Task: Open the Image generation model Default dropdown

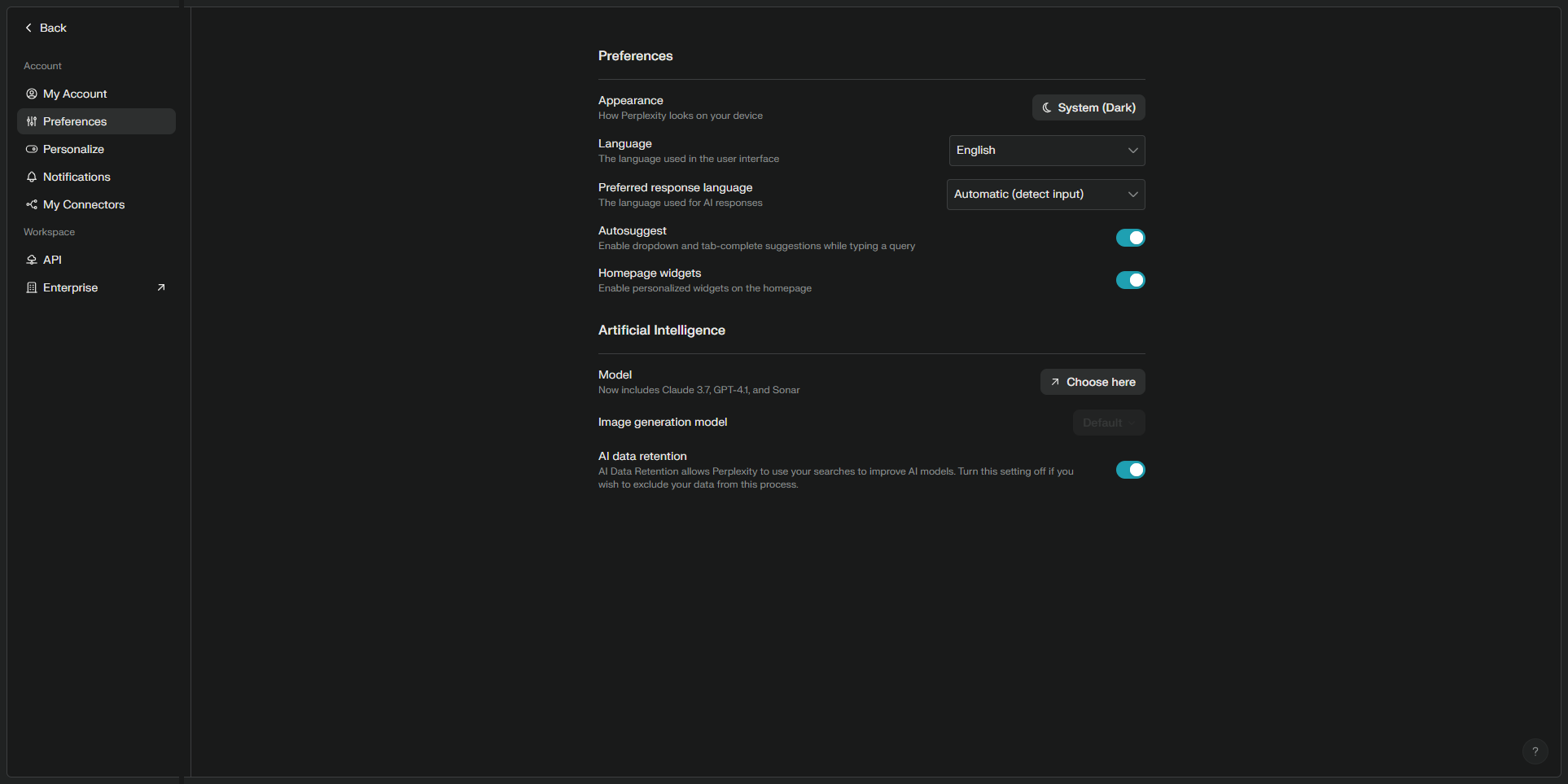Action: click(x=1108, y=423)
